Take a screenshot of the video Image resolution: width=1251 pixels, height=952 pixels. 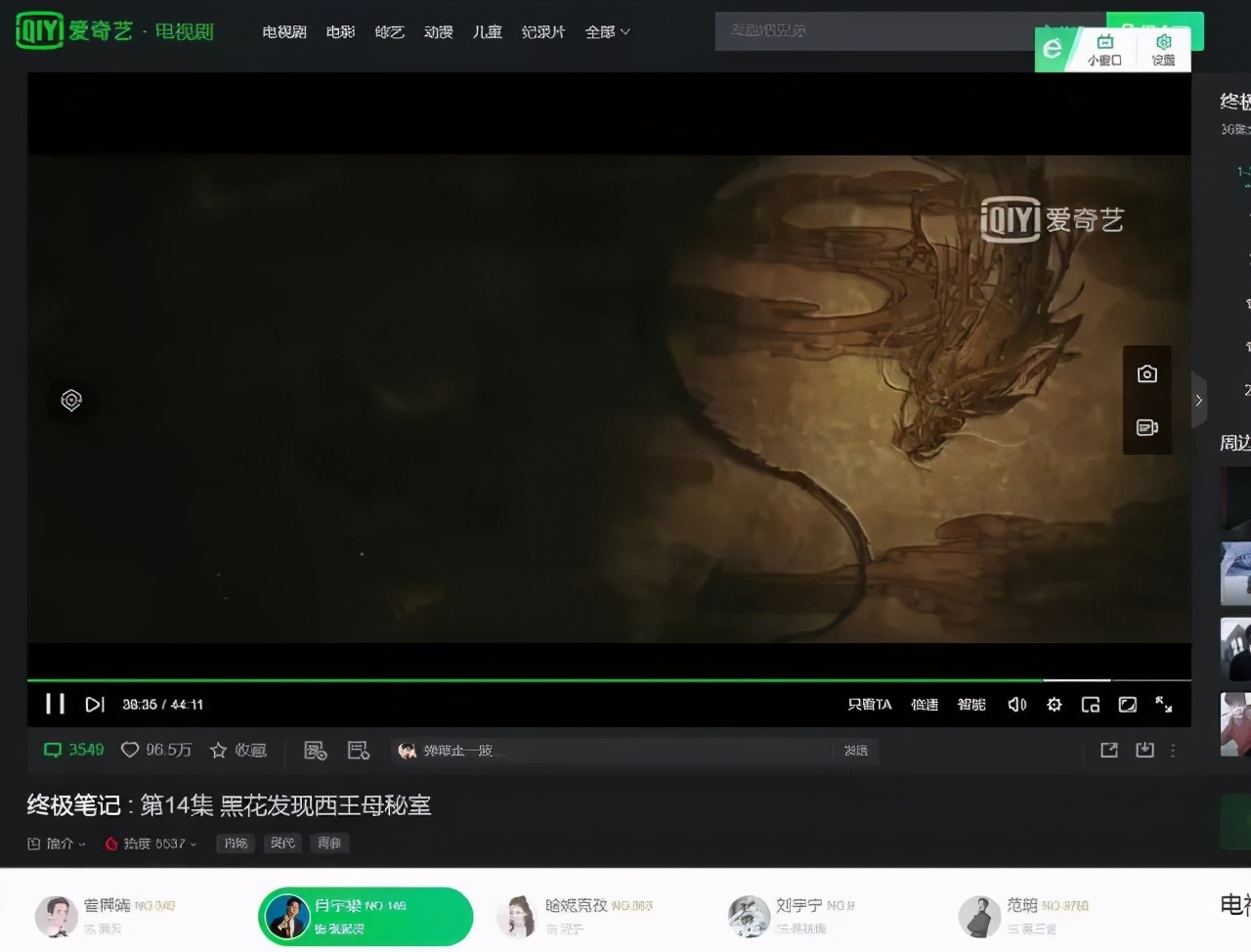point(1147,373)
